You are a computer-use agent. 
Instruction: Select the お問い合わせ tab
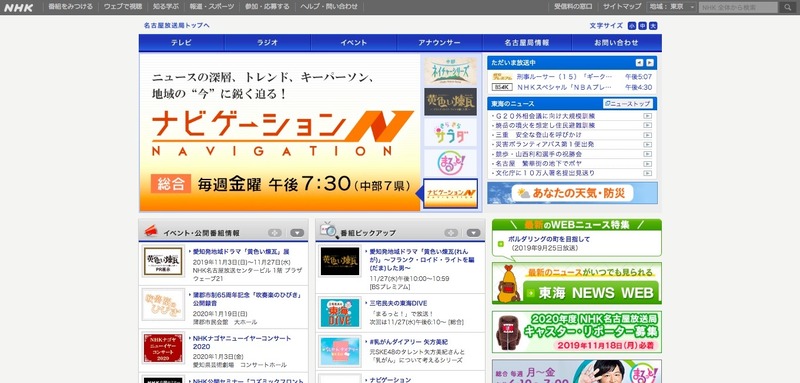coord(616,43)
